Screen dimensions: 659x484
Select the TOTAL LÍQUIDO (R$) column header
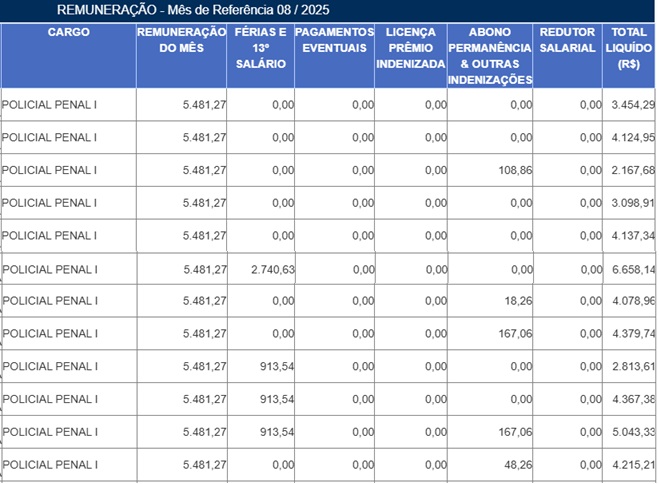point(631,48)
